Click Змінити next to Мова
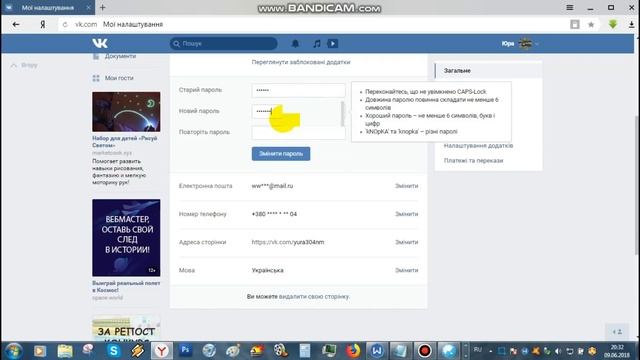This screenshot has width=640, height=360. pos(407,270)
